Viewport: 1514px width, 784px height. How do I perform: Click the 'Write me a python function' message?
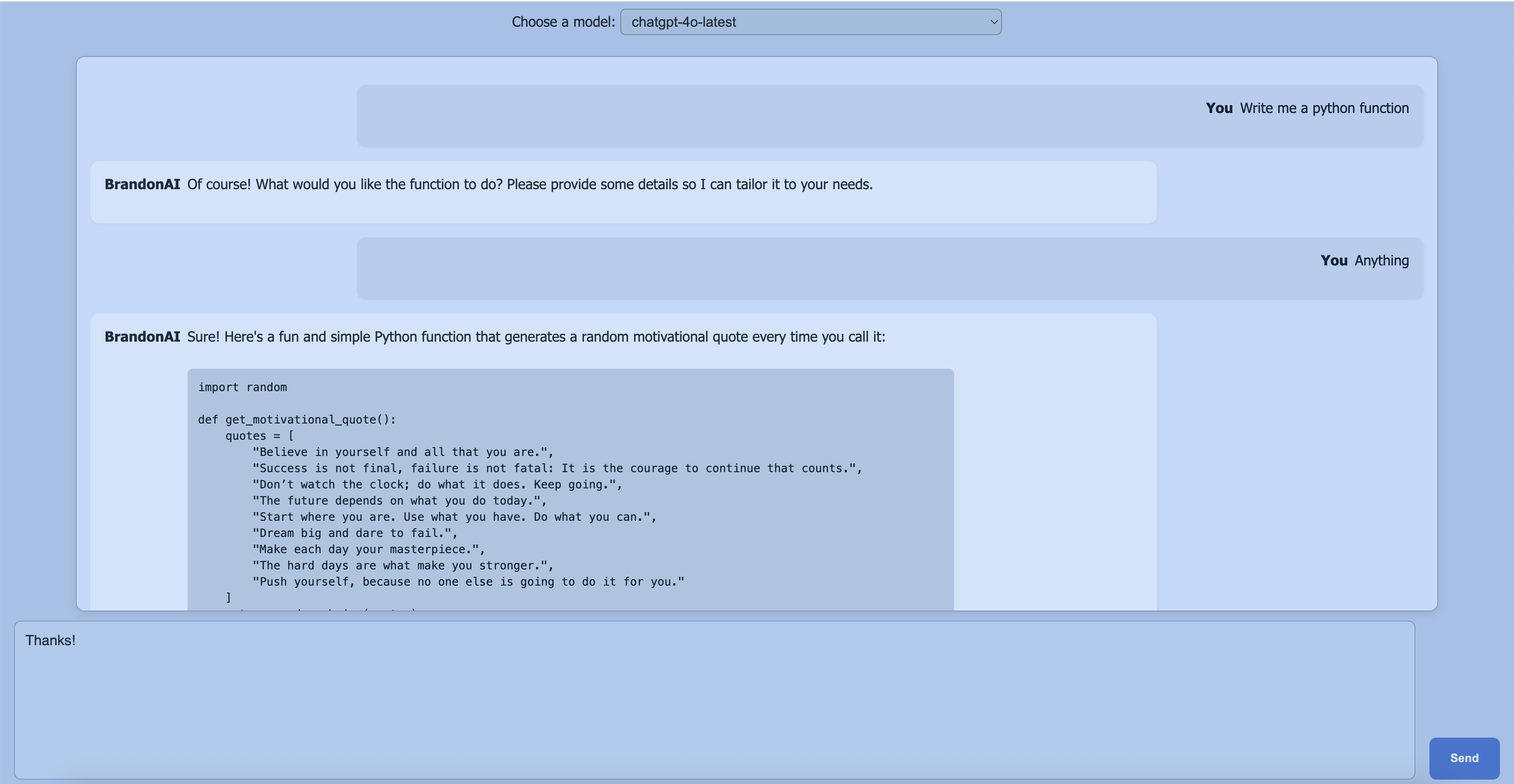click(x=1323, y=108)
